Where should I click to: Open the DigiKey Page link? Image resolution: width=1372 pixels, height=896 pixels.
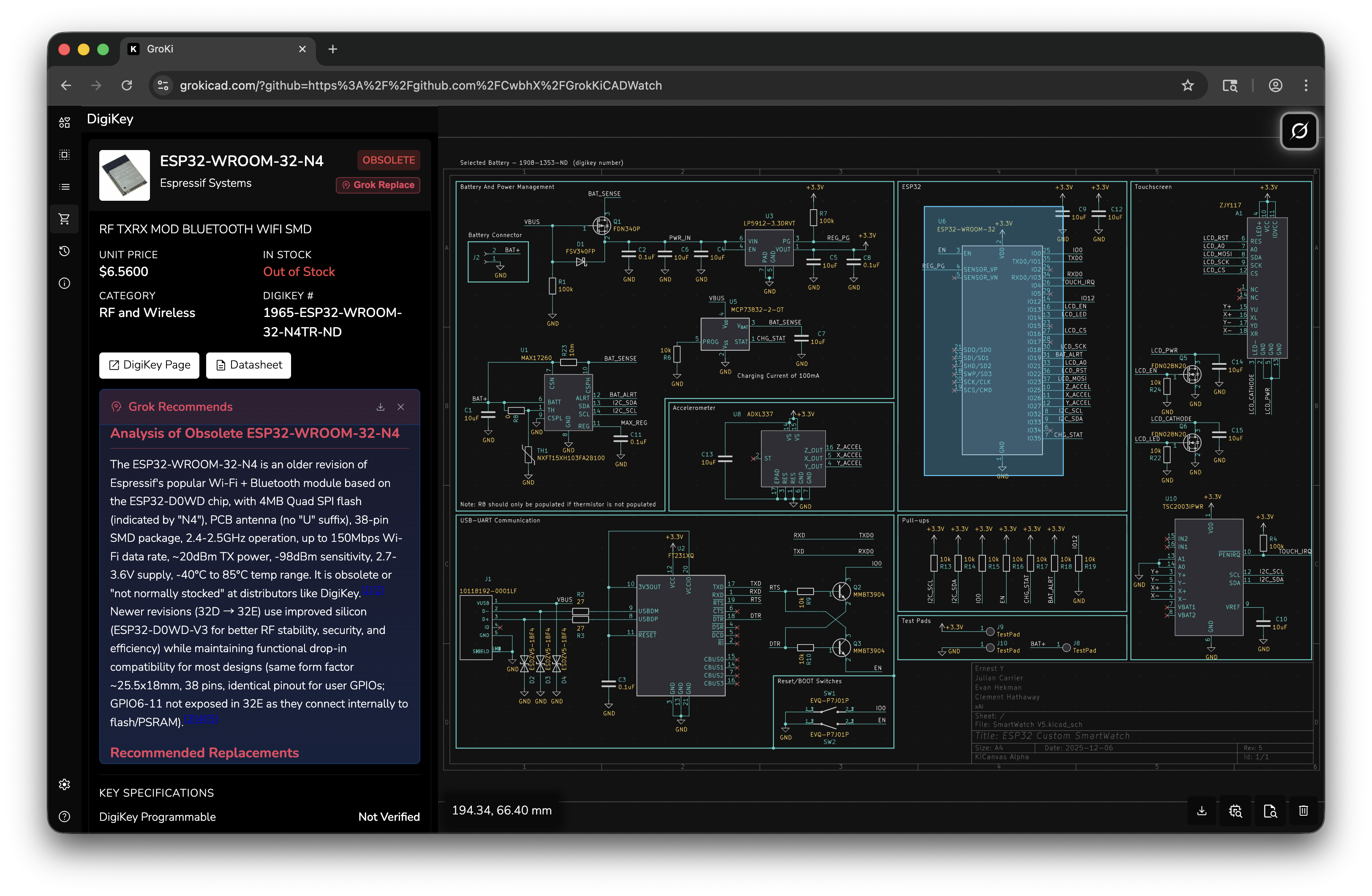tap(149, 365)
